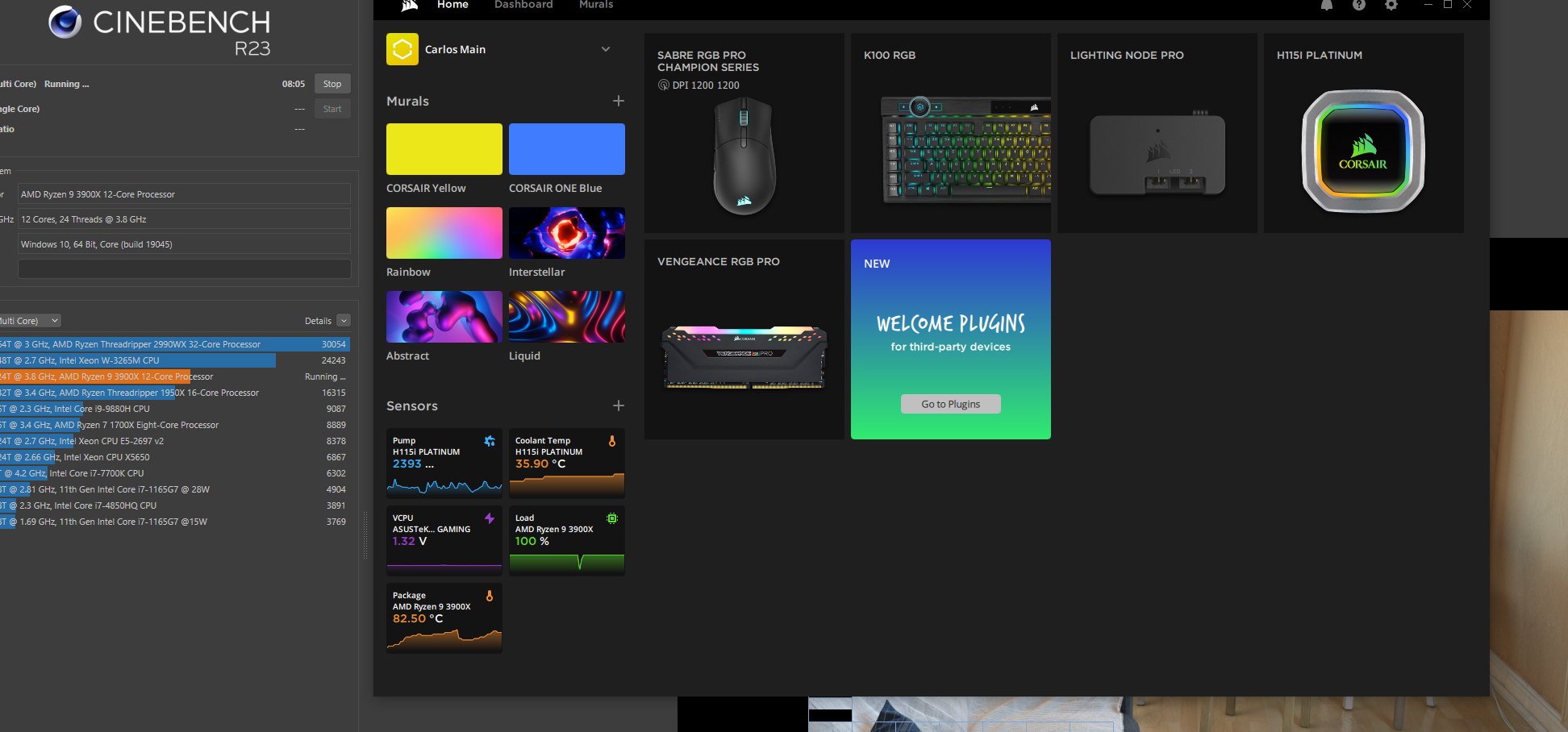Select the Liquid mural thumbnail
1568x732 pixels.
pyautogui.click(x=567, y=317)
